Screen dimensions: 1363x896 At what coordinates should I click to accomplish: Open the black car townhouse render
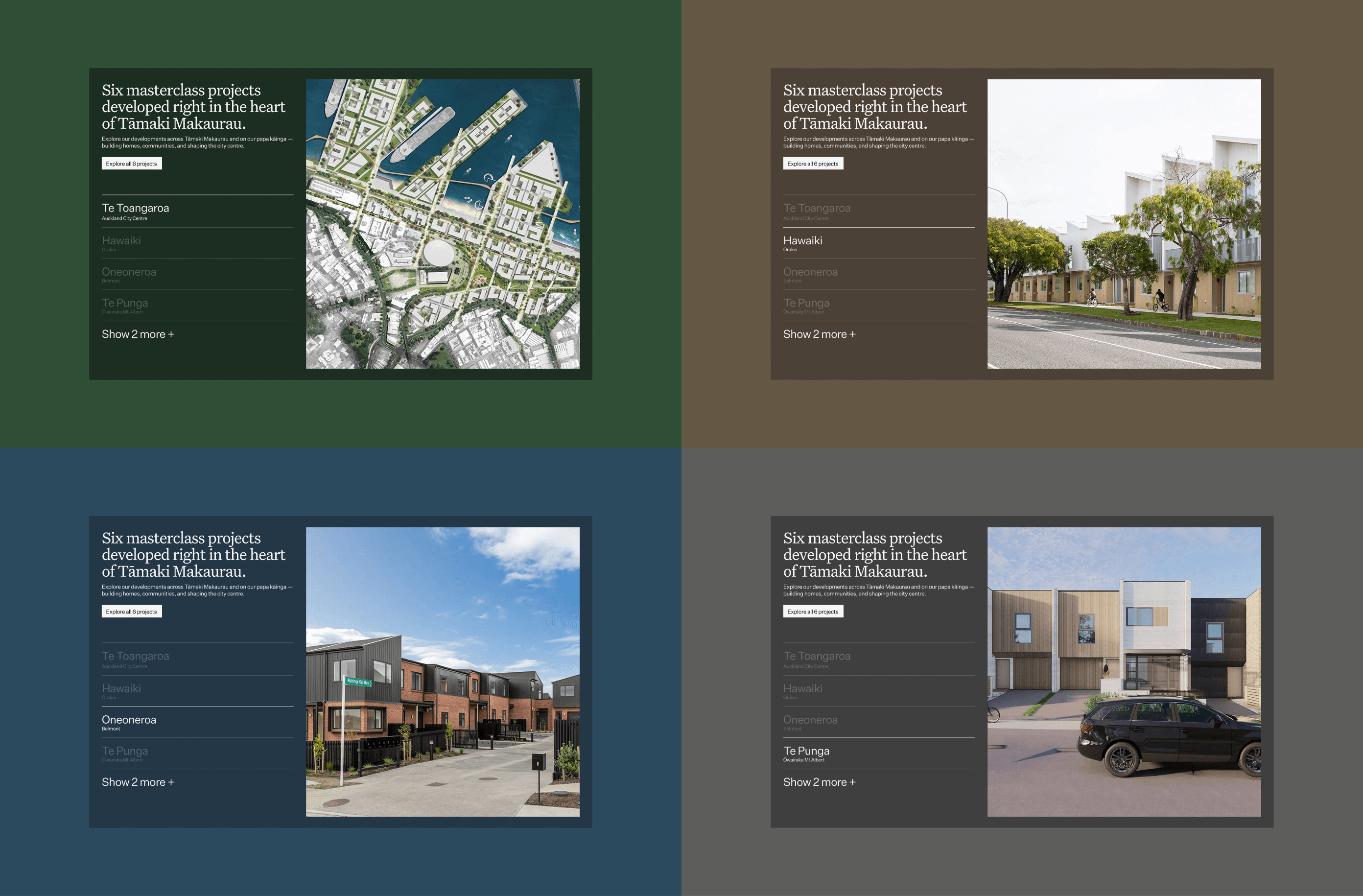pos(1124,672)
